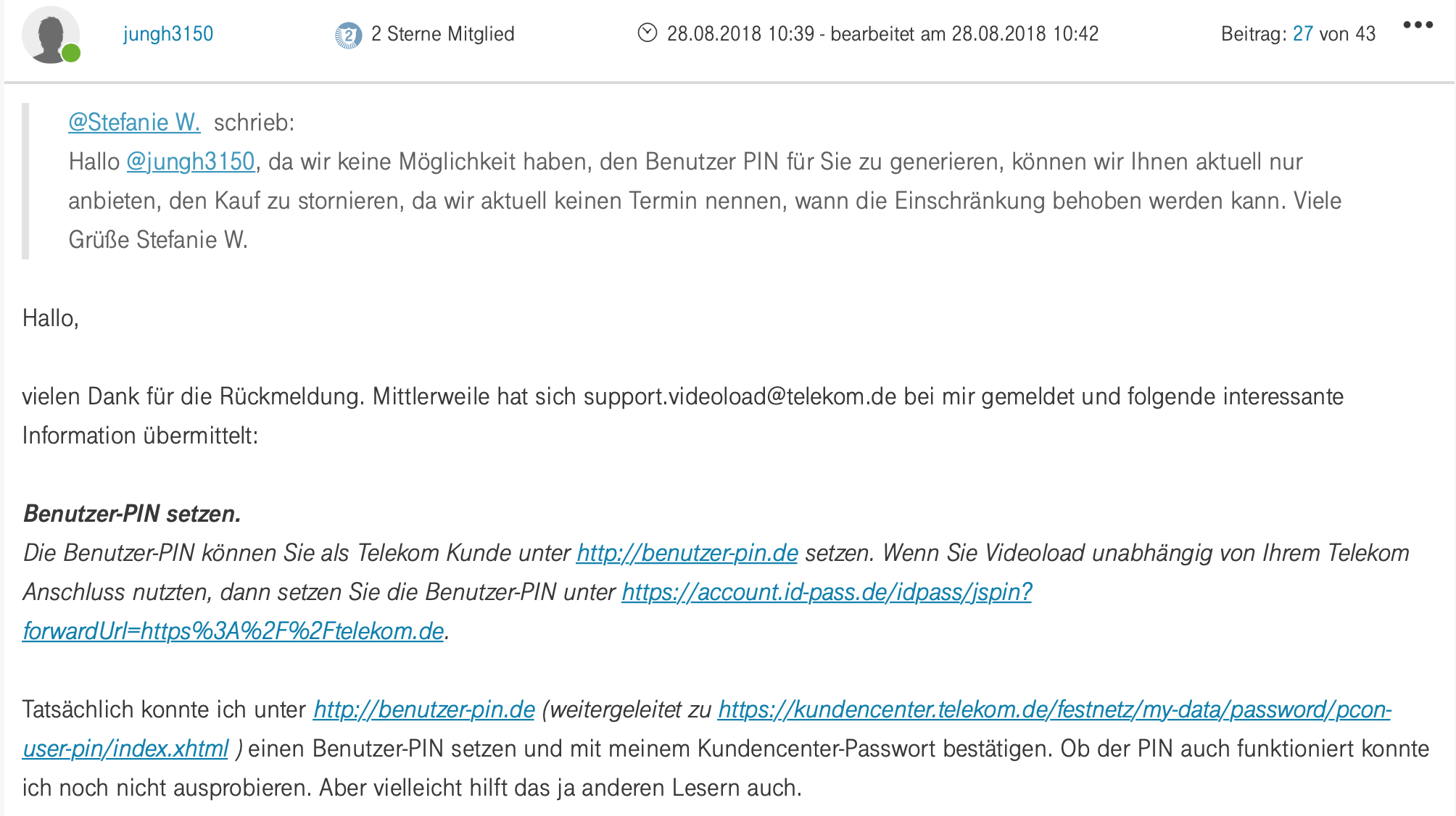Click the 2-star rank badge icon
This screenshot has width=1456, height=816.
(348, 35)
